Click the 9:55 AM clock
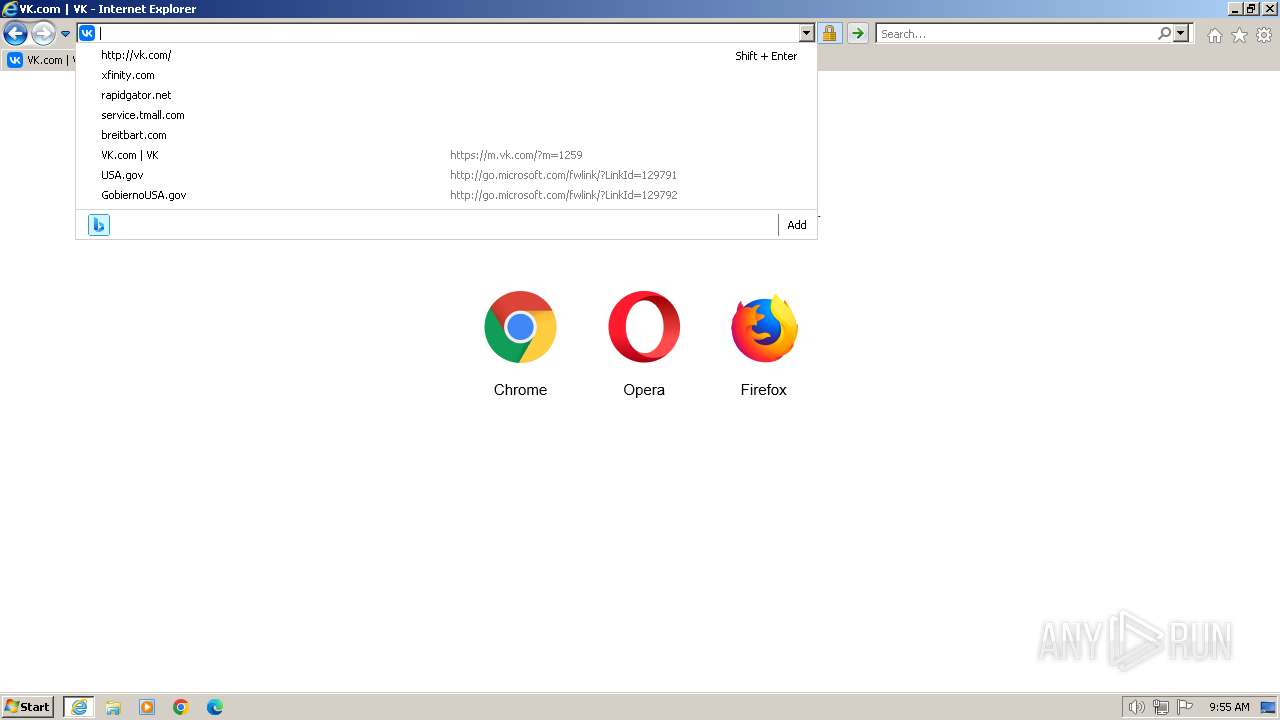The height and width of the screenshot is (720, 1280). point(1229,707)
